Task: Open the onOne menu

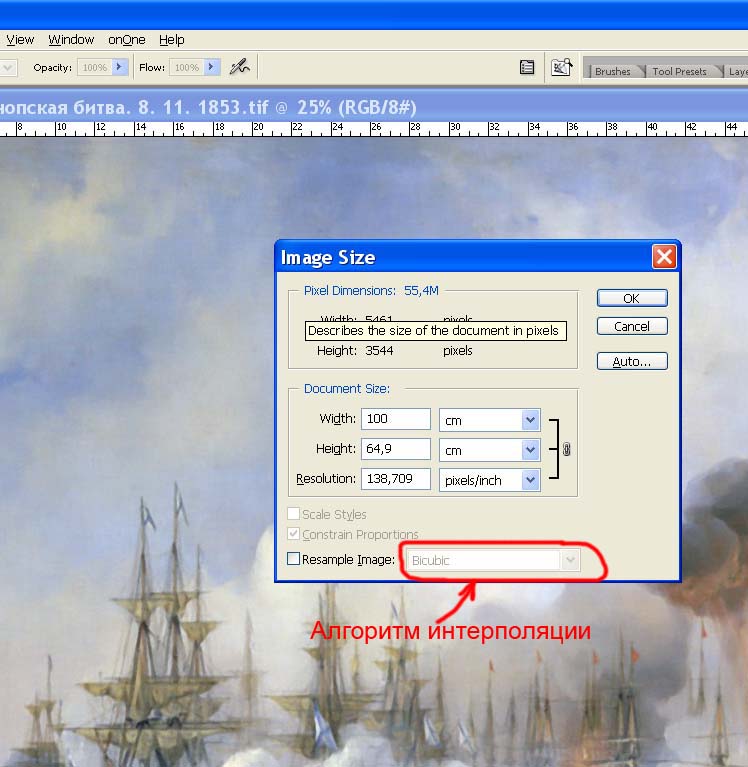Action: click(127, 40)
